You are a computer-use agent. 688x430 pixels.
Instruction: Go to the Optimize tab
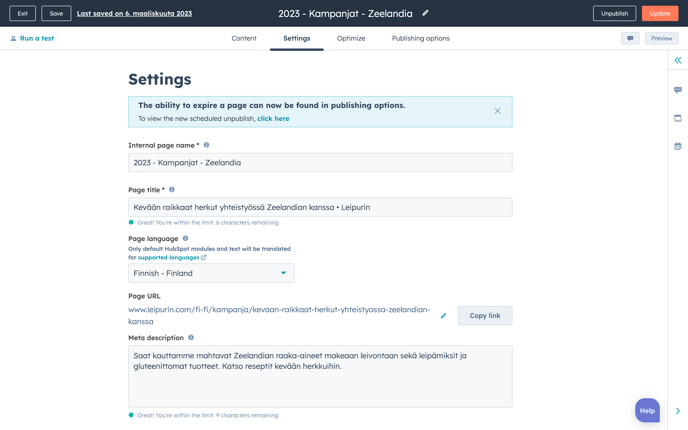351,38
